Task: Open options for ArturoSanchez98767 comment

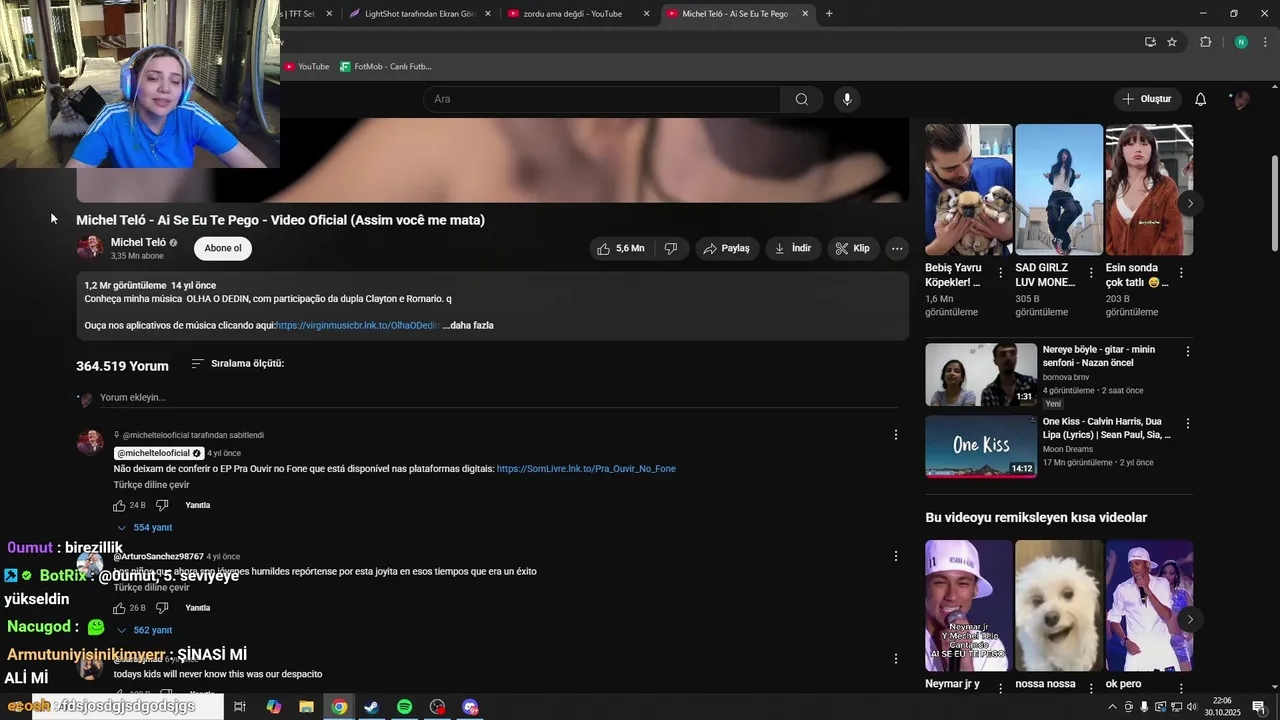Action: (x=896, y=556)
